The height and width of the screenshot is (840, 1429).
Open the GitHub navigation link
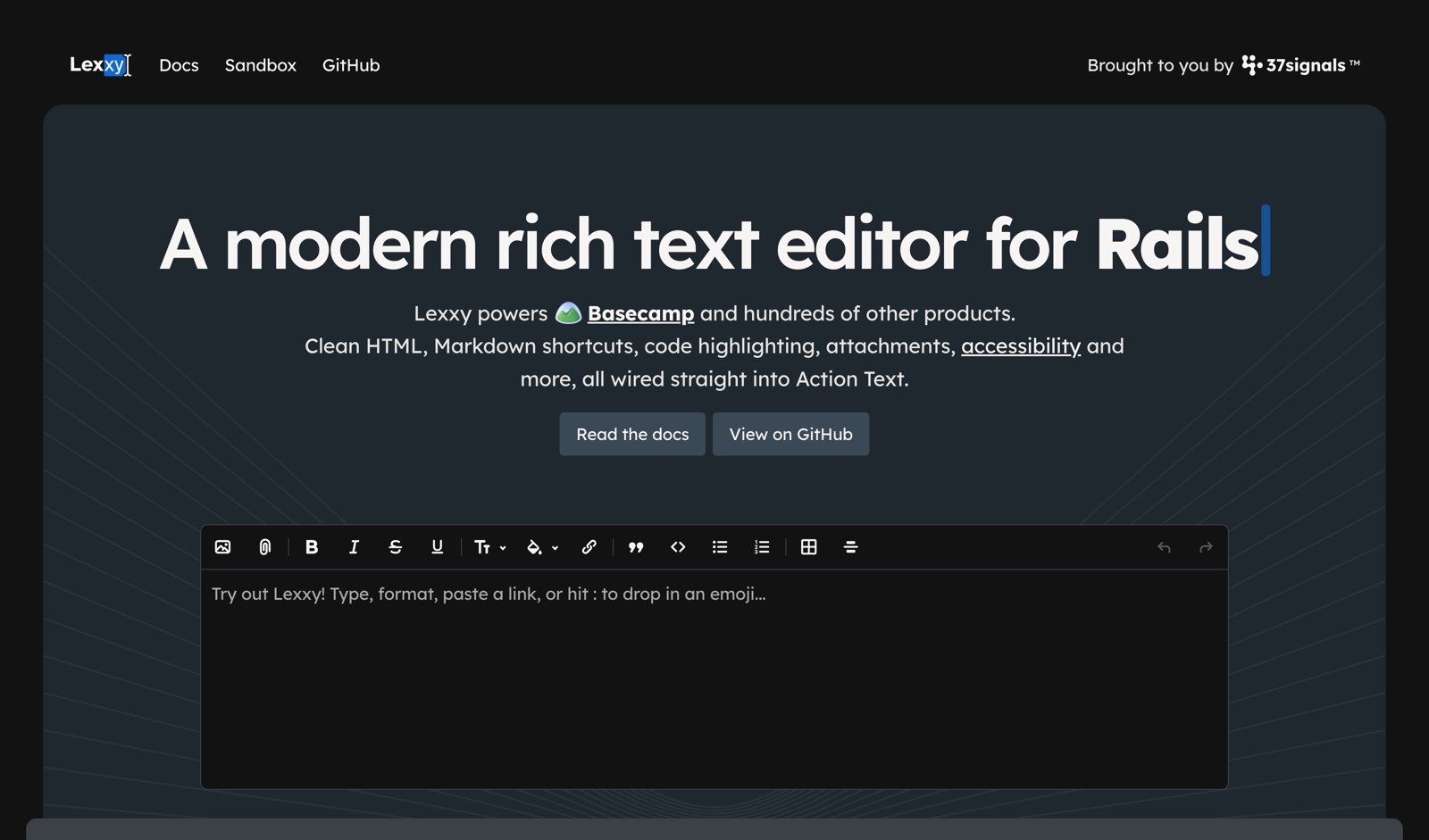(351, 65)
